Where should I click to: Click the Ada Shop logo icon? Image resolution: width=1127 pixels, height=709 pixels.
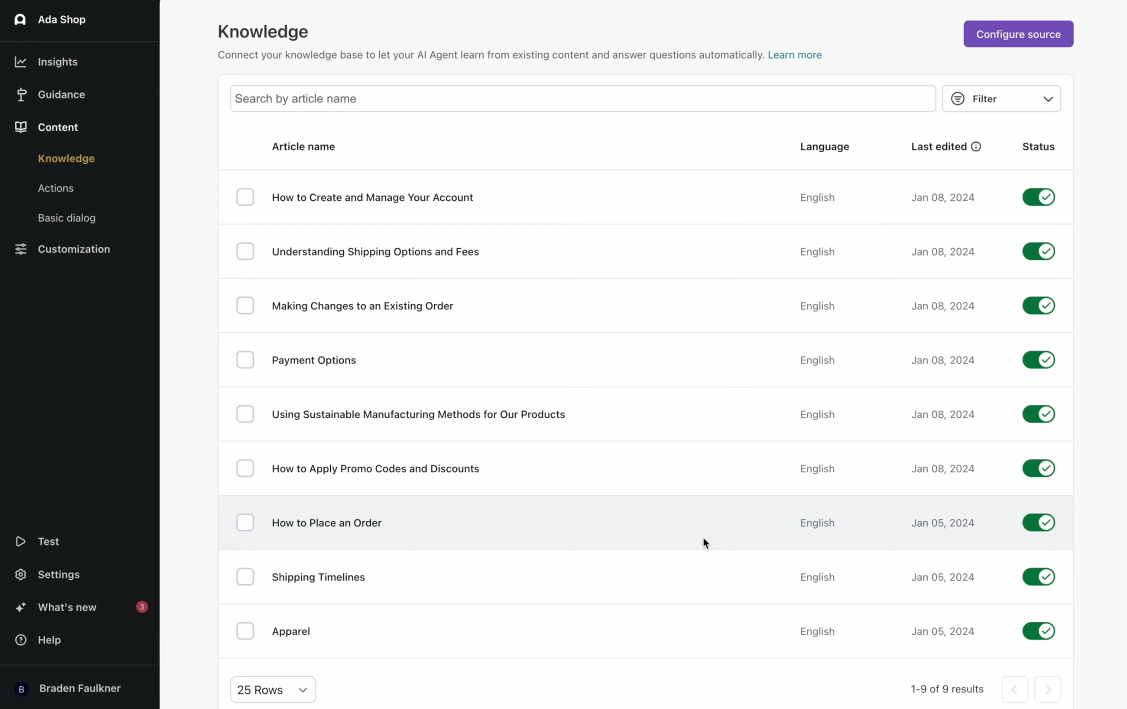pyautogui.click(x=20, y=19)
